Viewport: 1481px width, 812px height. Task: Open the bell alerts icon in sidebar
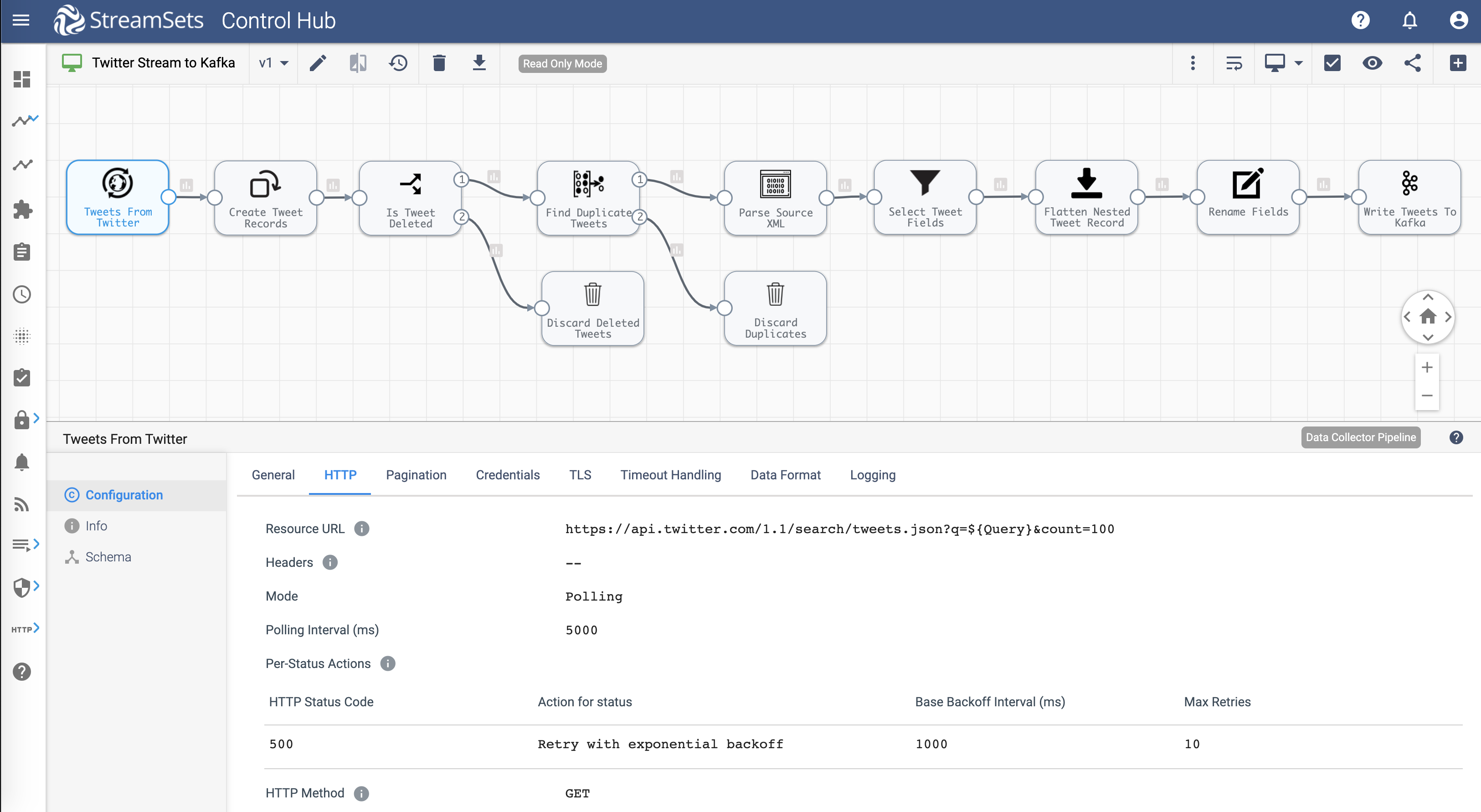(22, 463)
